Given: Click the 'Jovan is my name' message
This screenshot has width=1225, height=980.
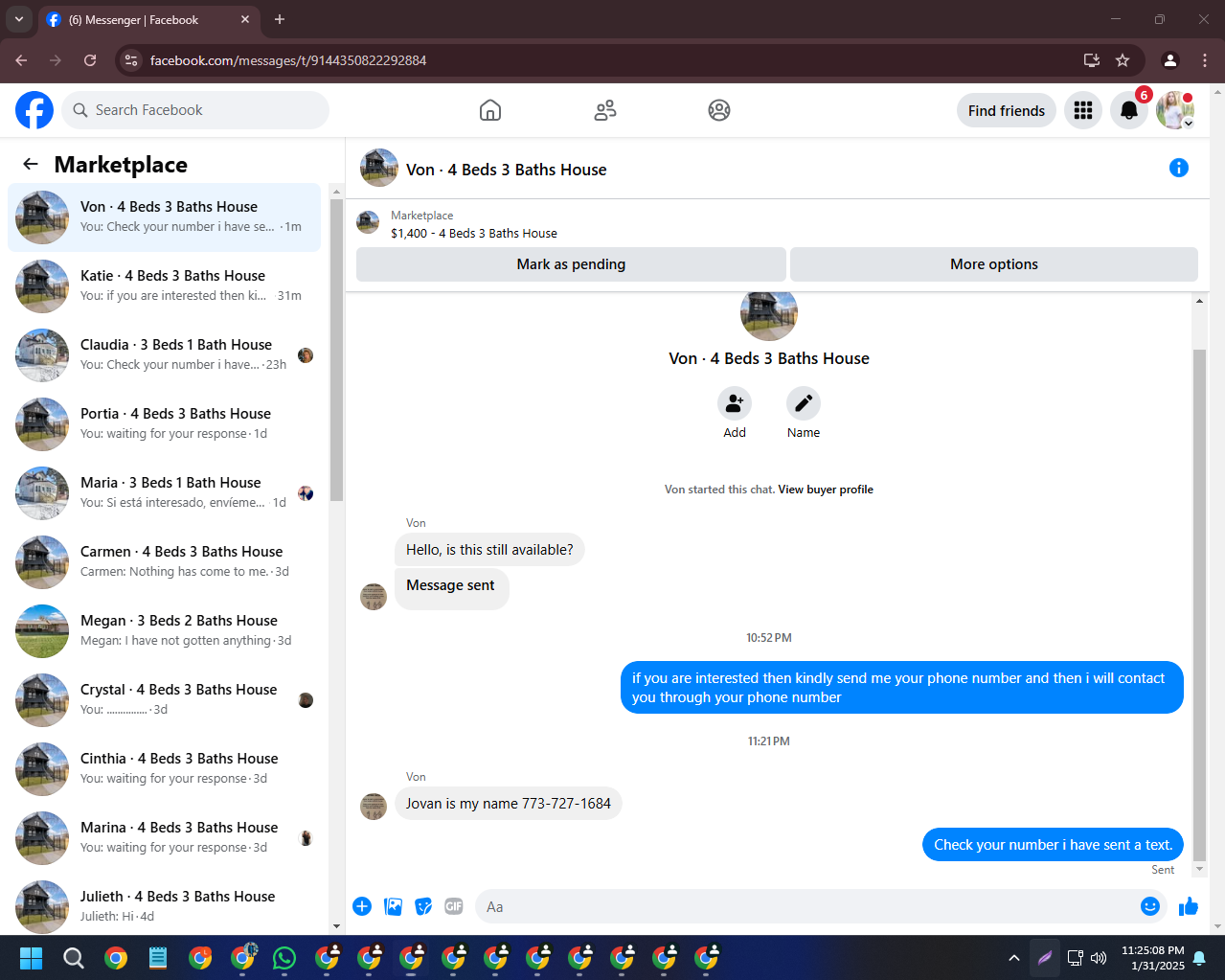Looking at the screenshot, I should [509, 804].
